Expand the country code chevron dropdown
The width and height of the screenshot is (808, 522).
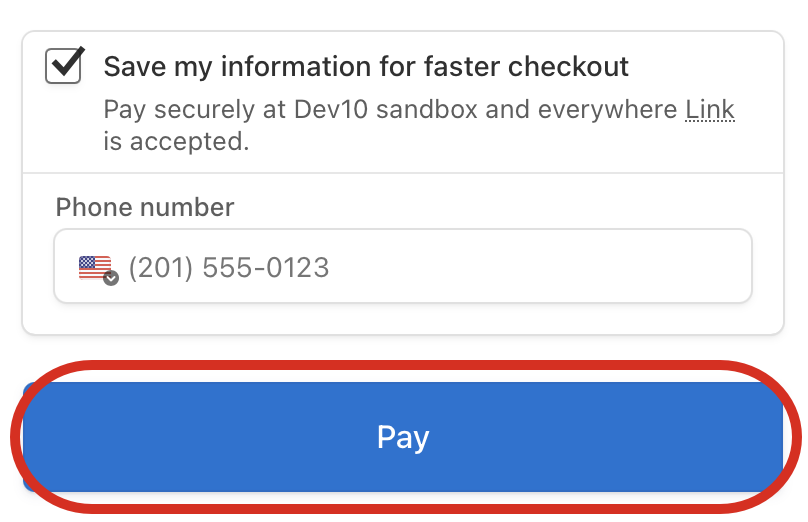click(111, 278)
